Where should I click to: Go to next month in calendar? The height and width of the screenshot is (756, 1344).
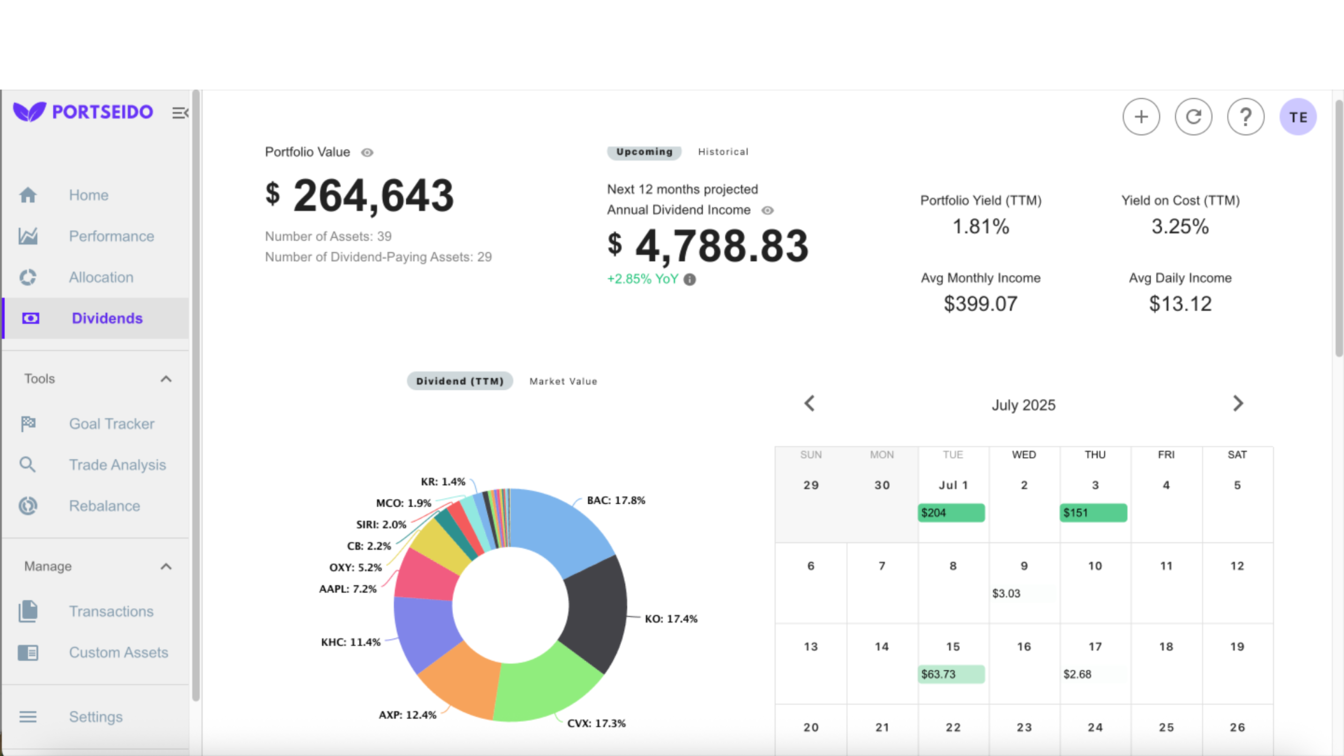click(x=1238, y=403)
